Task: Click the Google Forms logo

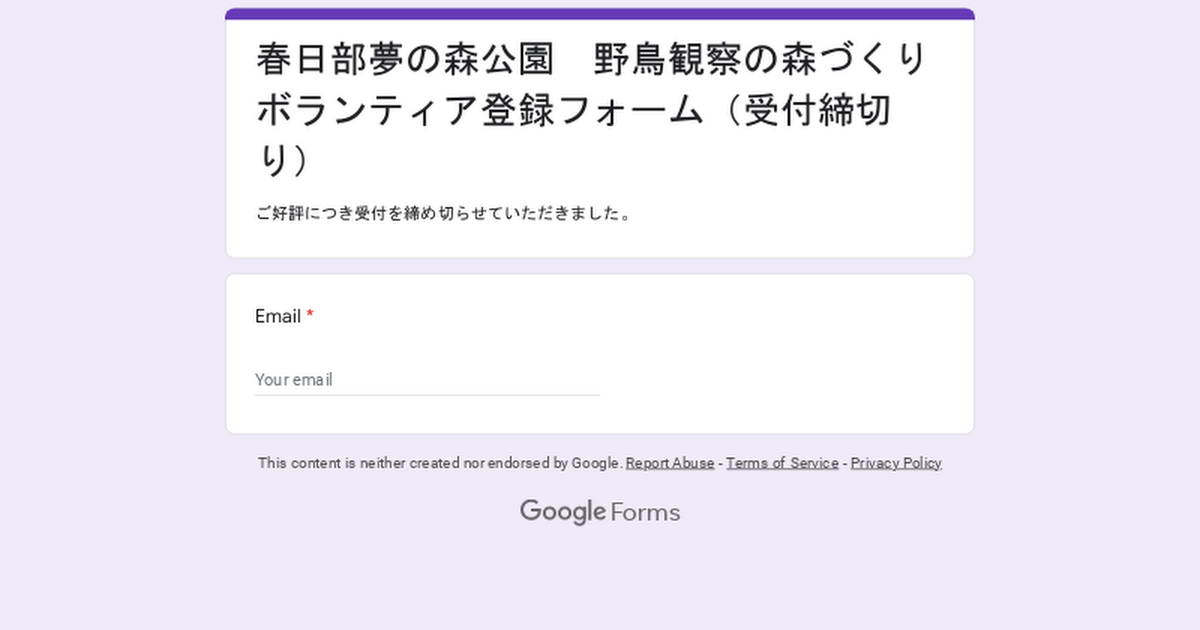Action: coord(600,512)
